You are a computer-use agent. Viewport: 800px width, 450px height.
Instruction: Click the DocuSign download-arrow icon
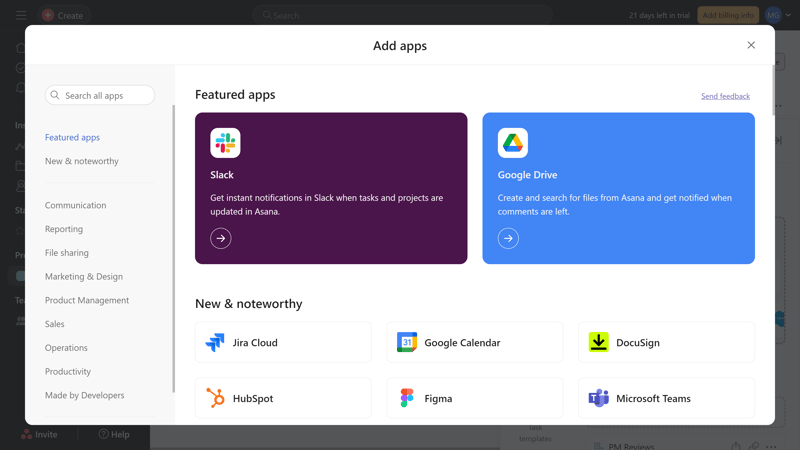[598, 342]
